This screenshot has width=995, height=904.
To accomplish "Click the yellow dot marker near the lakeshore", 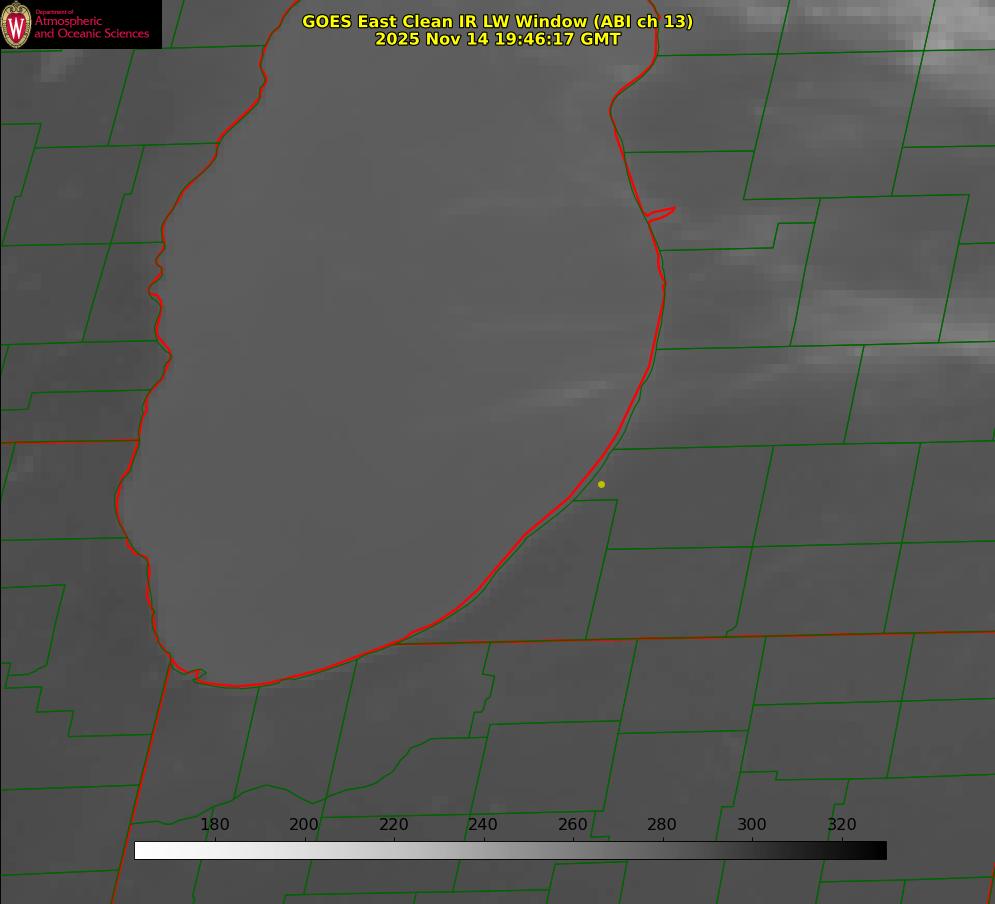I will tap(601, 485).
